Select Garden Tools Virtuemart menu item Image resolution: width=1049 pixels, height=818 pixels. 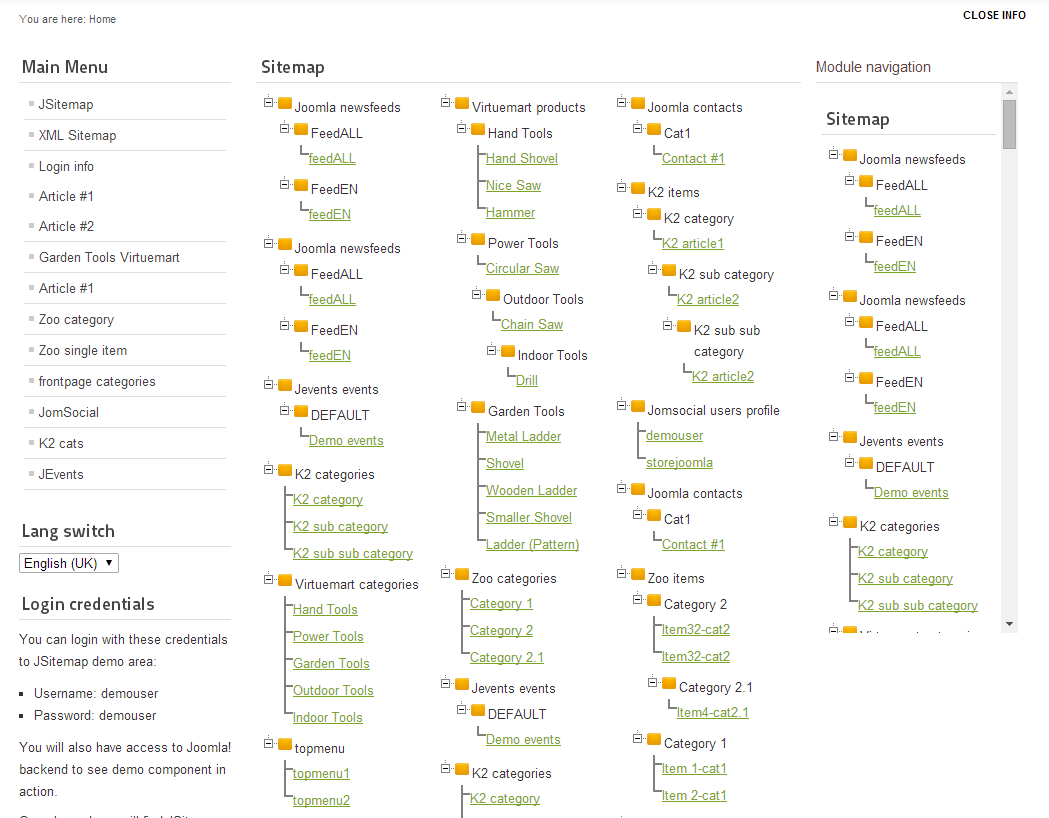point(109,257)
